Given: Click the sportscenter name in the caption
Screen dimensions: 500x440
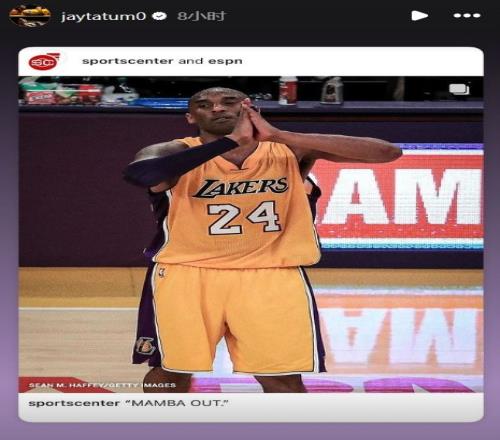Looking at the screenshot, I should tap(74, 403).
